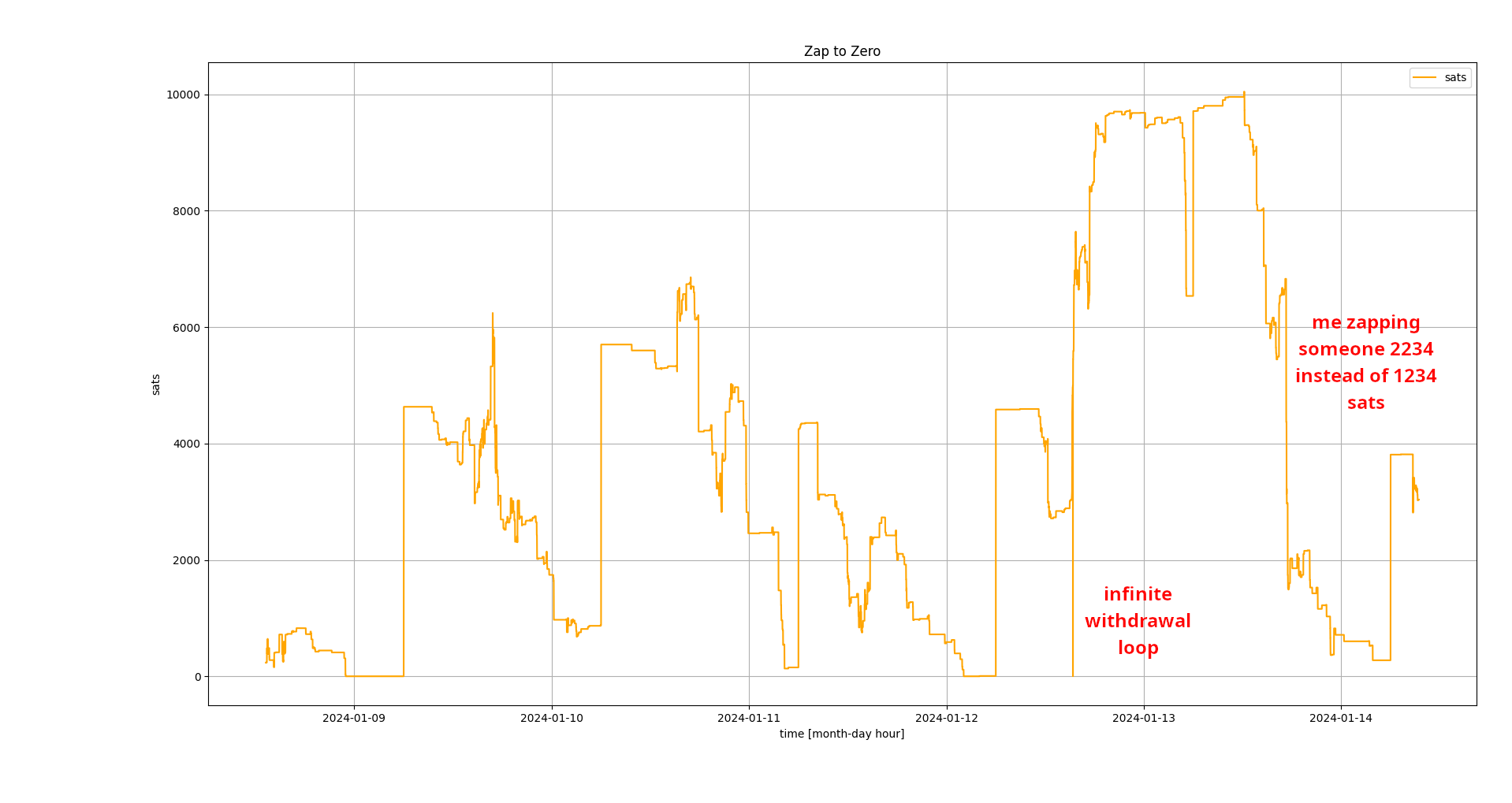This screenshot has height=803, width=1512.
Task: Click the 0 y-axis tick label
Action: tap(198, 677)
